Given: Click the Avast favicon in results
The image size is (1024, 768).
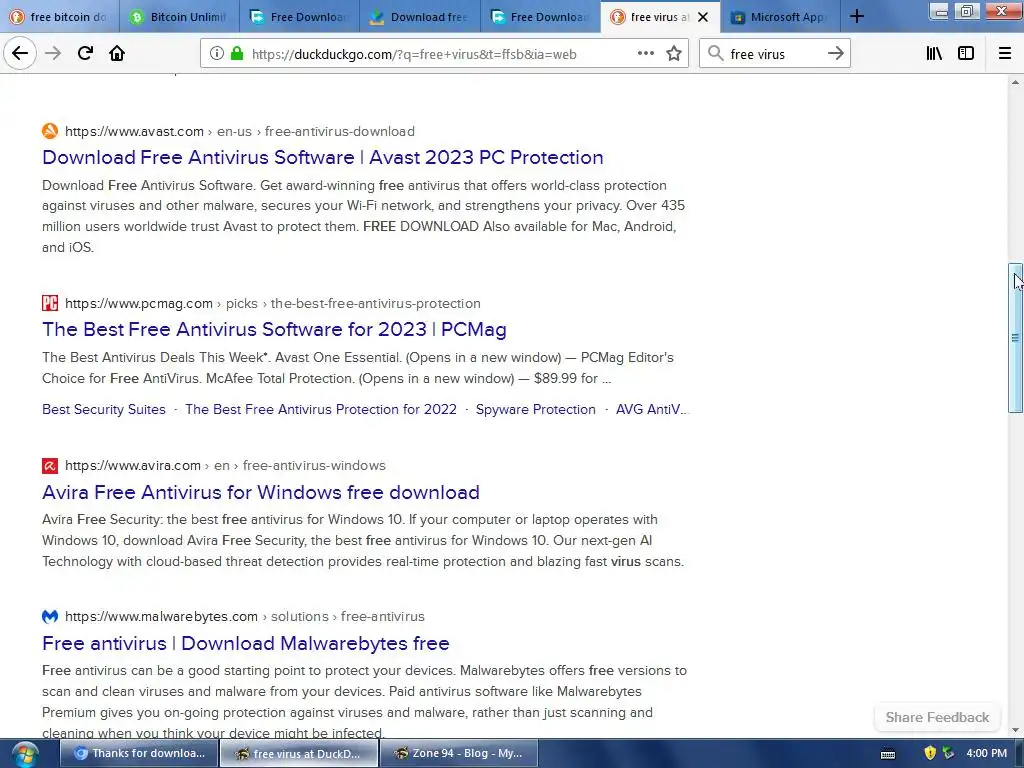Looking at the screenshot, I should (50, 131).
